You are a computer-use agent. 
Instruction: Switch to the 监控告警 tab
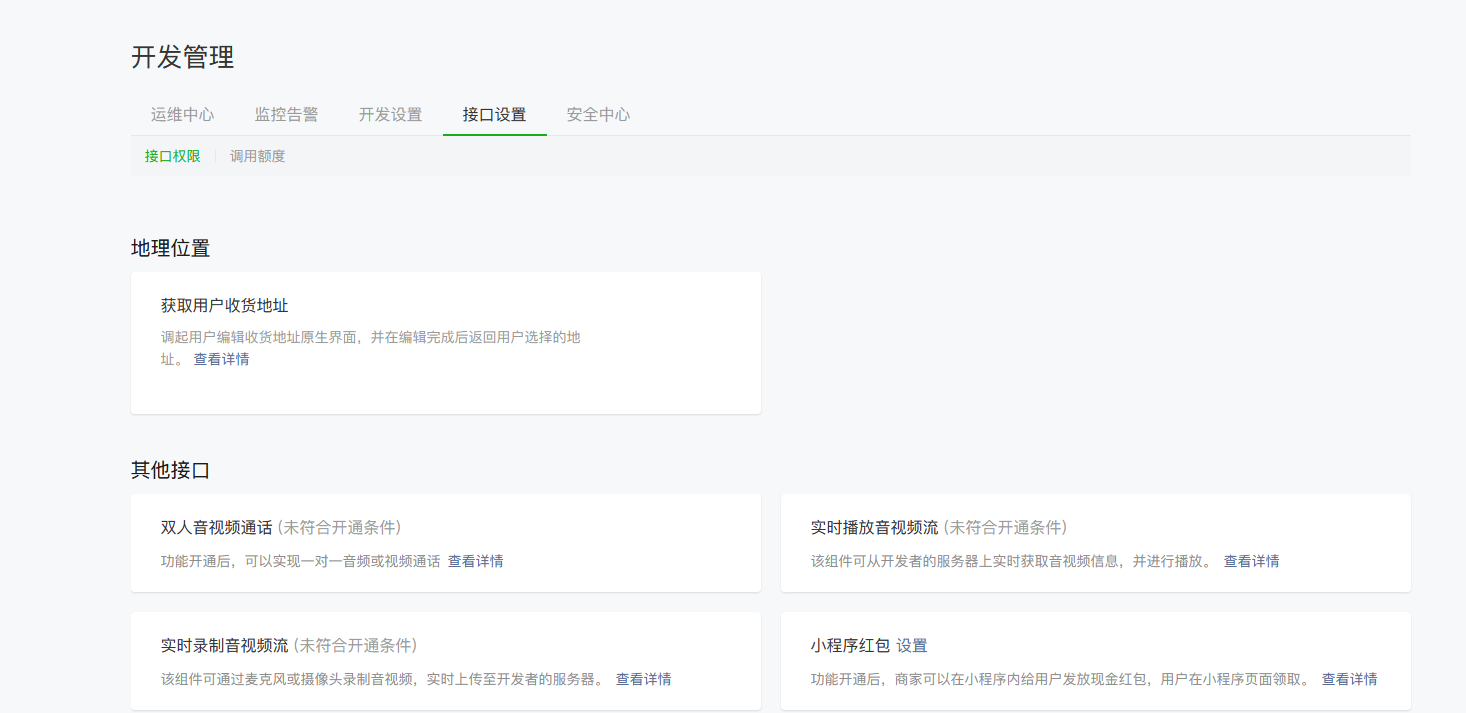coord(287,114)
